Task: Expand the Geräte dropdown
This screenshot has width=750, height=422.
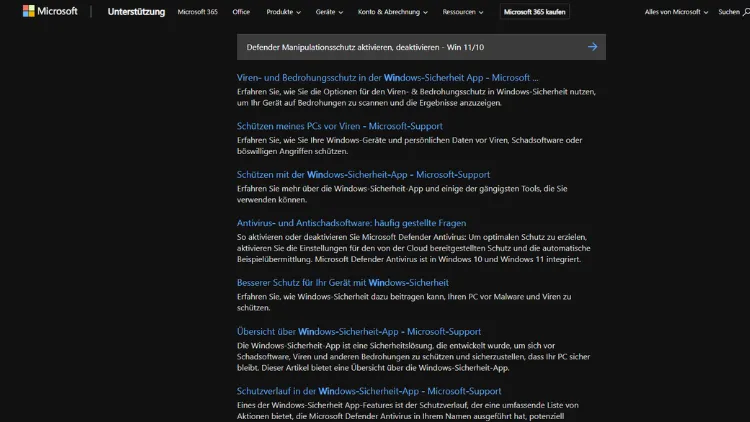Action: pos(329,12)
